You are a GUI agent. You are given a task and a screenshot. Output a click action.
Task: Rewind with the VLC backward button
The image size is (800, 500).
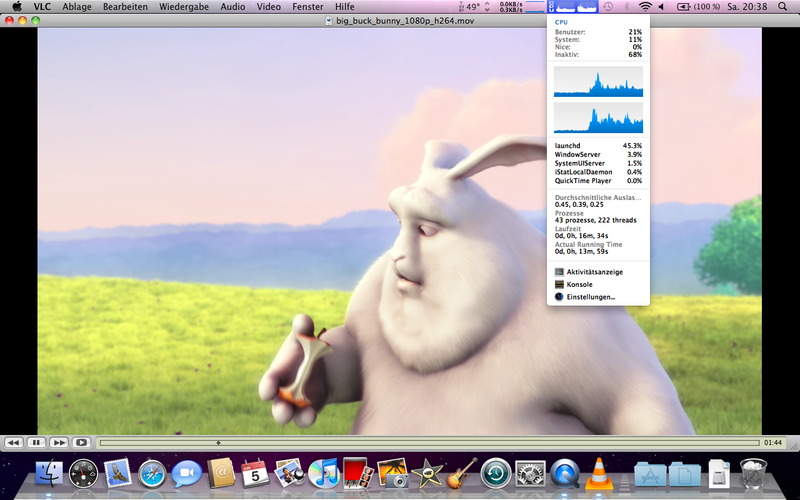14,442
